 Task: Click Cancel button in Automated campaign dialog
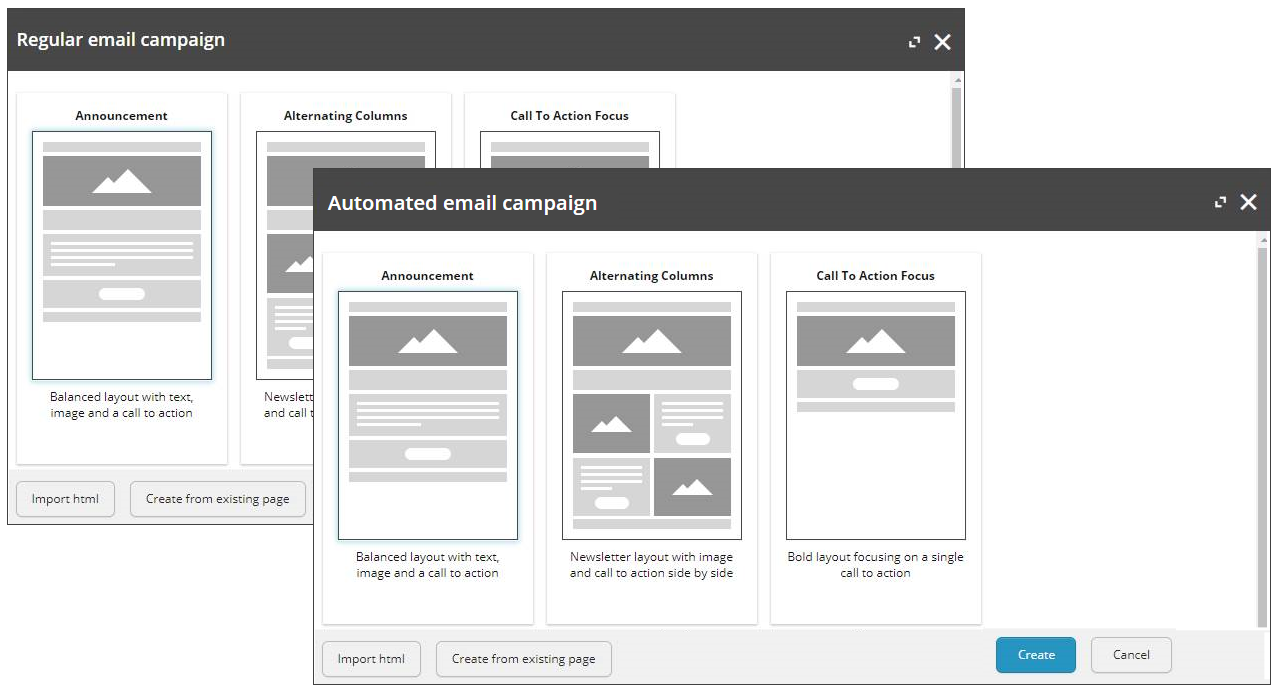pos(1131,655)
